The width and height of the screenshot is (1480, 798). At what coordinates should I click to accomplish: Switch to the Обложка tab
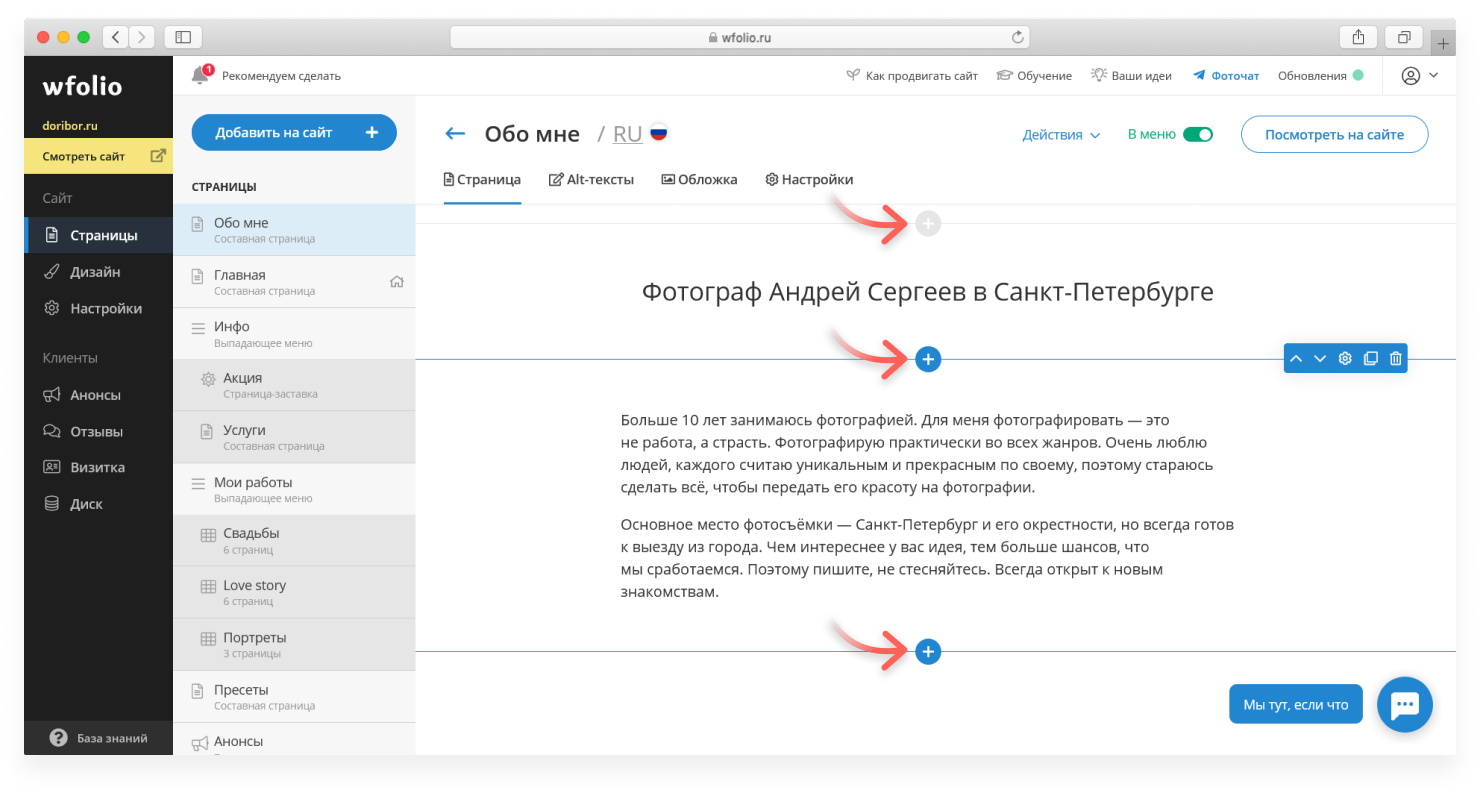point(699,180)
